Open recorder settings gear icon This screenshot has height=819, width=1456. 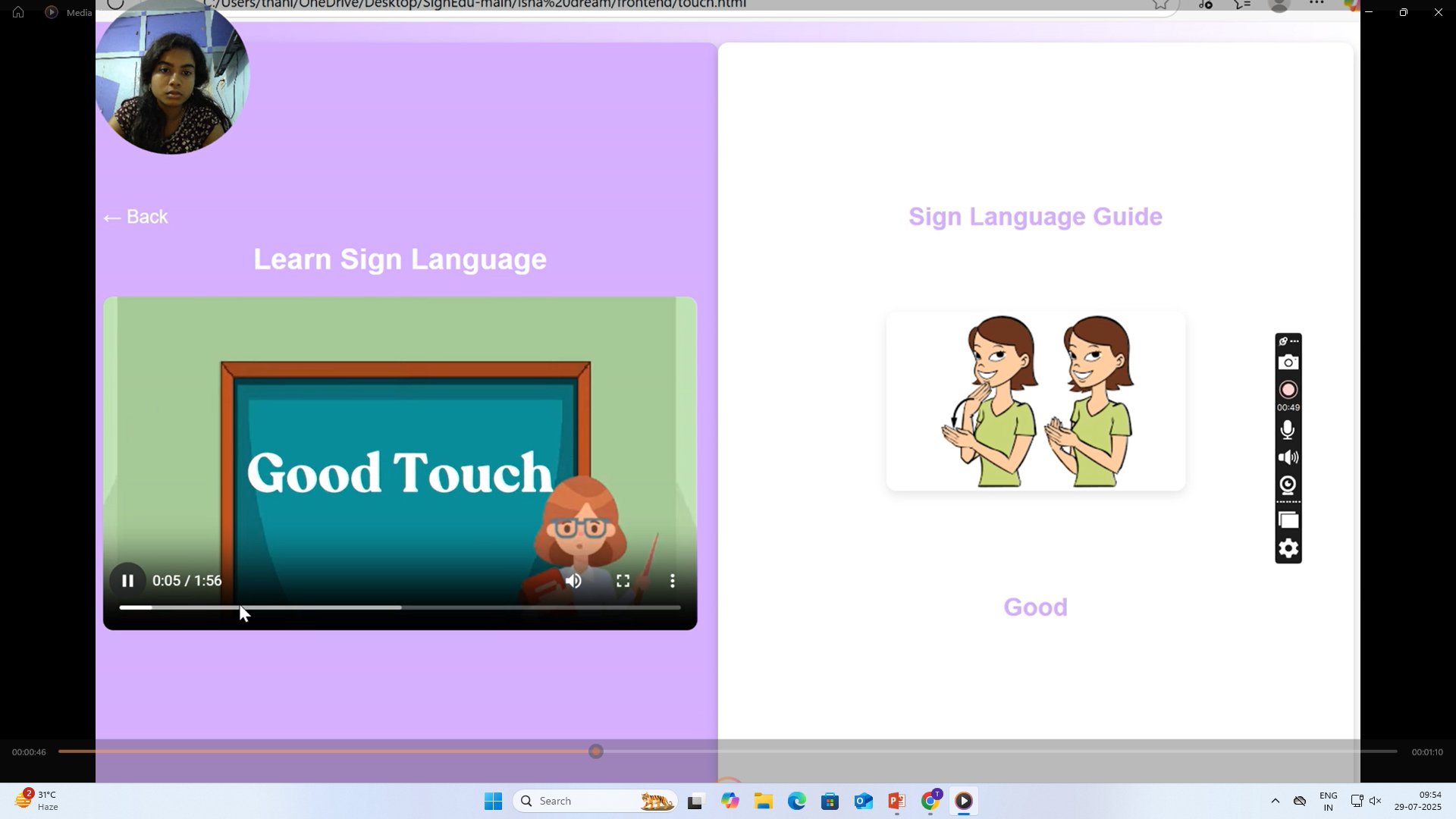[1288, 548]
